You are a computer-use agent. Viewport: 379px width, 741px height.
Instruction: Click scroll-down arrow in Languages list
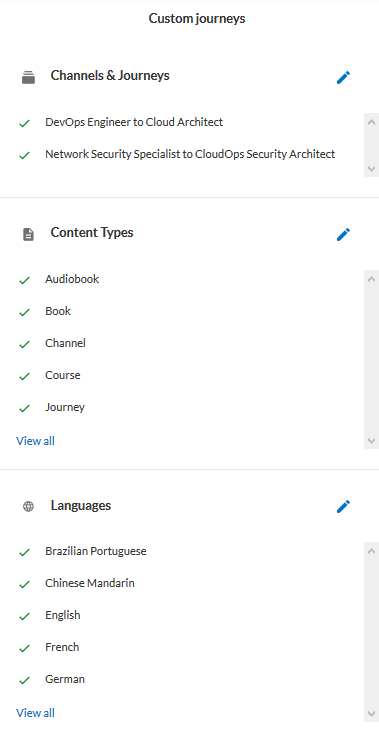[371, 713]
